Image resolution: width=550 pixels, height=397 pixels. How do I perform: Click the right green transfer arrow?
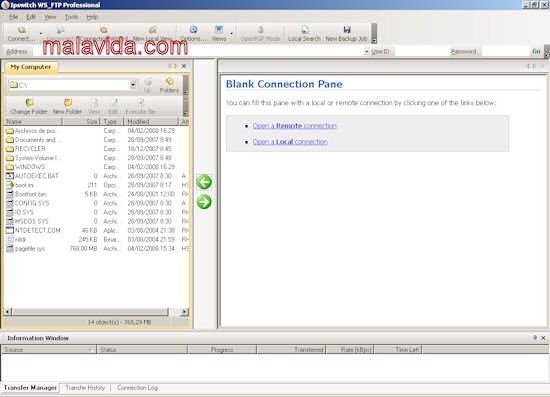pos(204,202)
